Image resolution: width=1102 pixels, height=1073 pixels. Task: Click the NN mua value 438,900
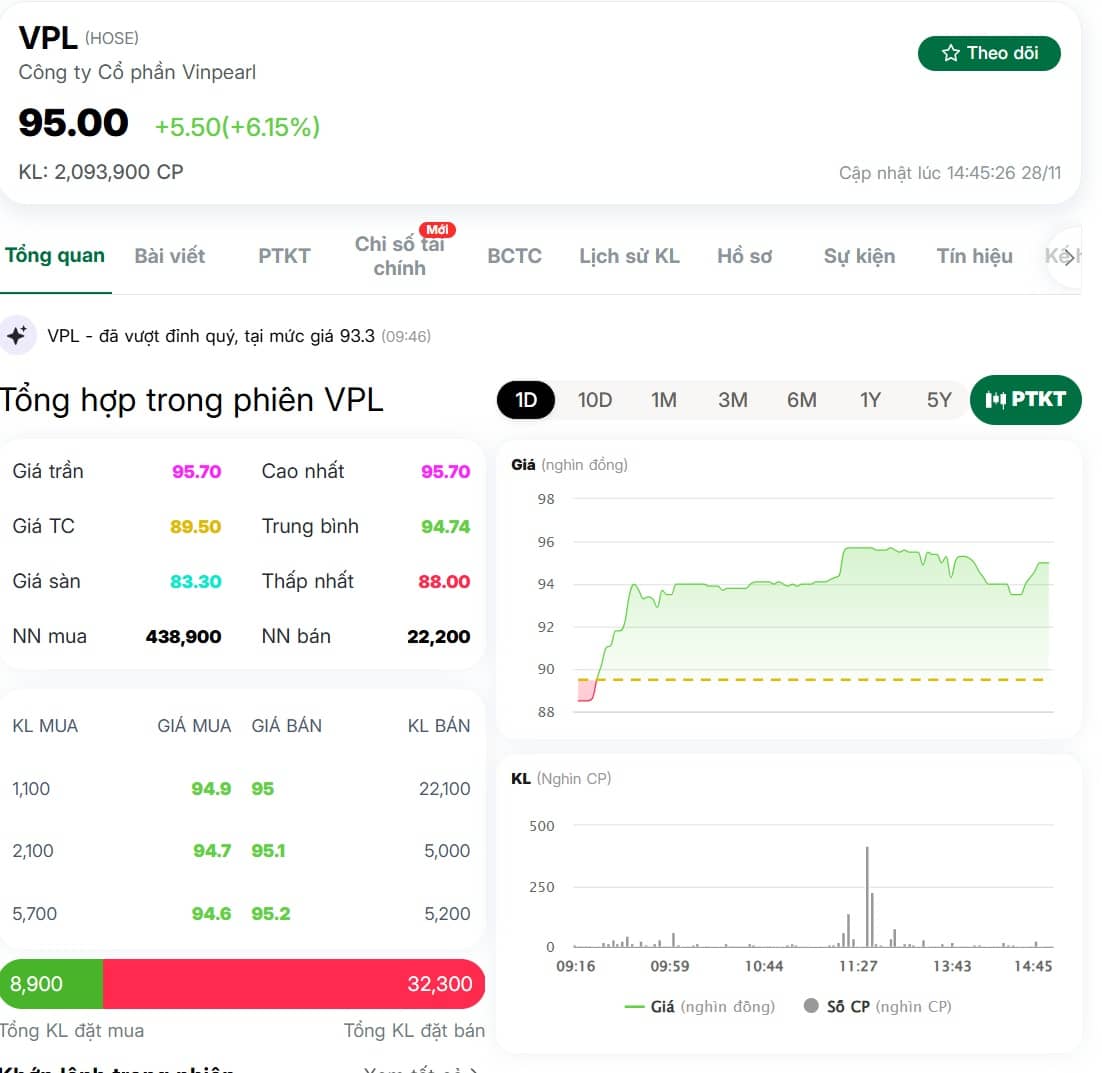point(183,637)
